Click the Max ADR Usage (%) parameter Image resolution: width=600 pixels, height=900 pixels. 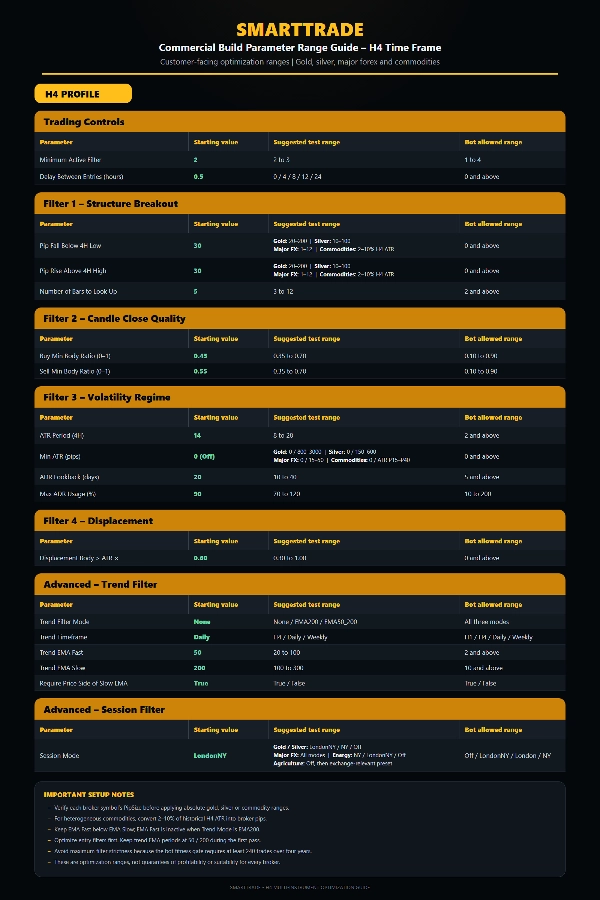(x=68, y=494)
